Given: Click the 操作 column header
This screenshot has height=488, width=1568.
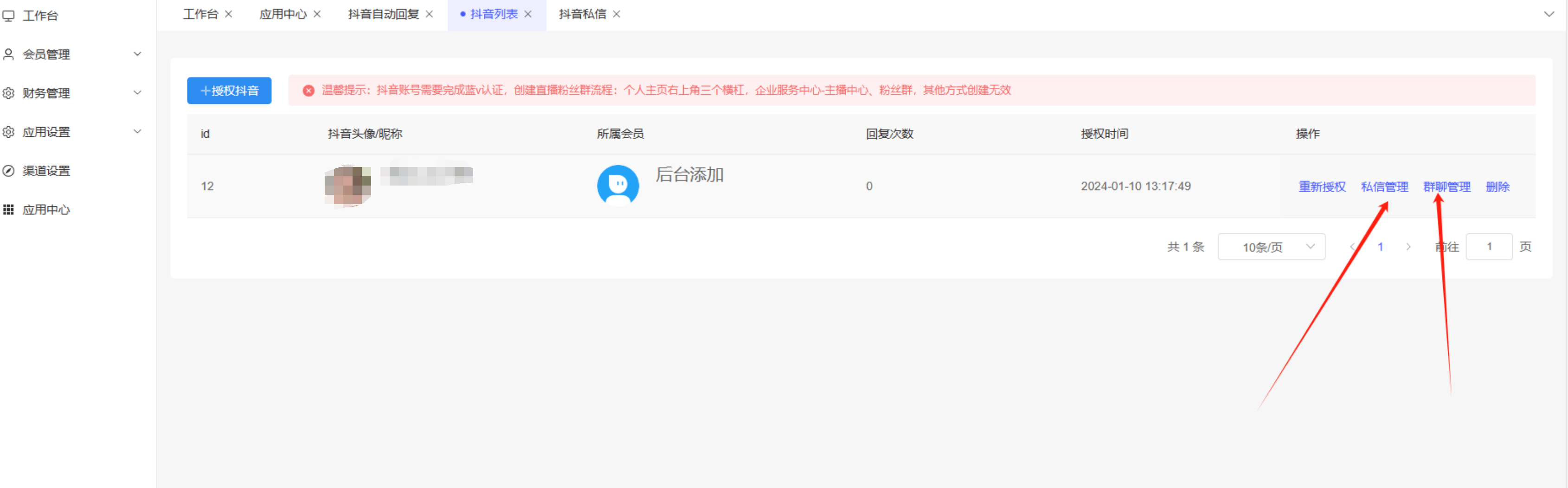Looking at the screenshot, I should point(1307,134).
